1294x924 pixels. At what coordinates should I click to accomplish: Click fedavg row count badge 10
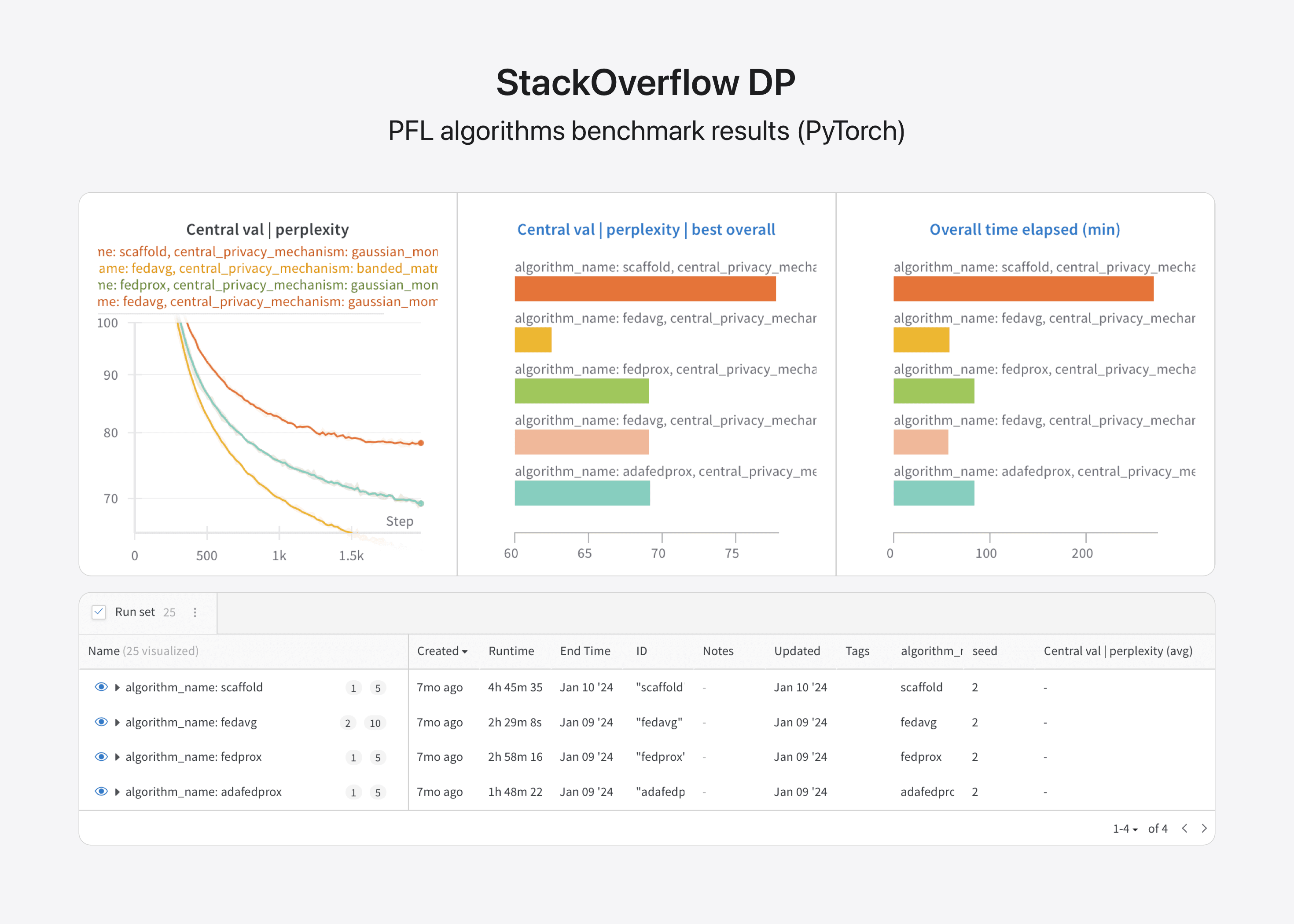(375, 723)
